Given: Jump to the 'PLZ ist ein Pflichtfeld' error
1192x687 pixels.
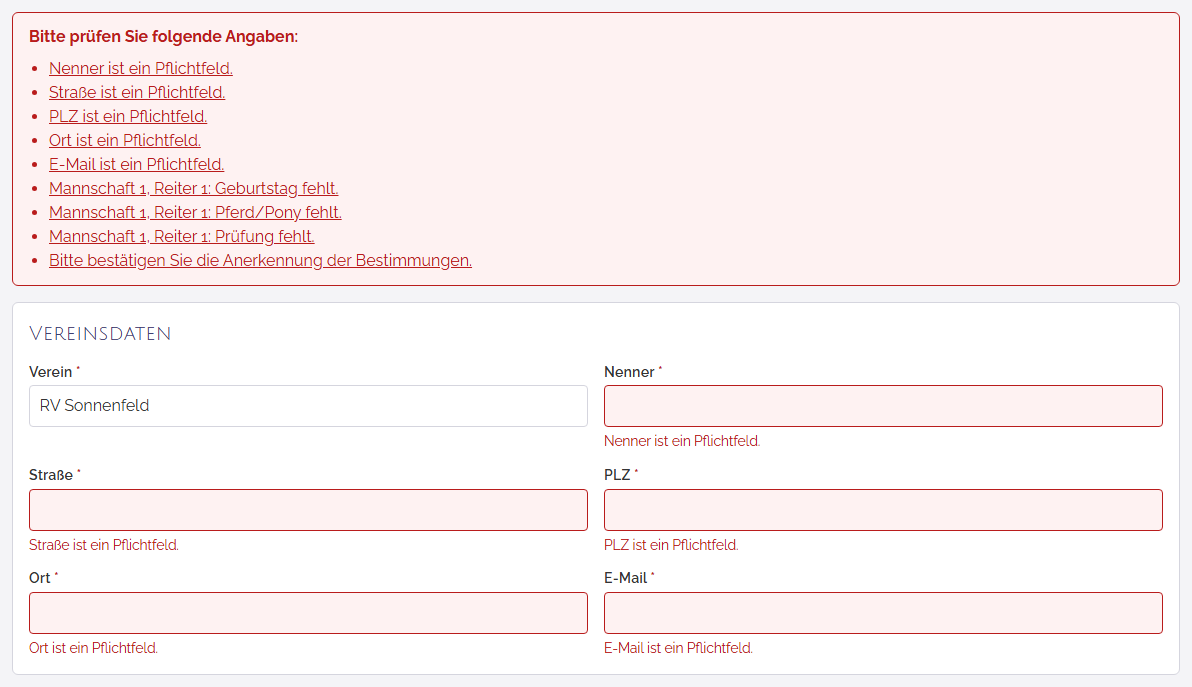Looking at the screenshot, I should (x=128, y=116).
